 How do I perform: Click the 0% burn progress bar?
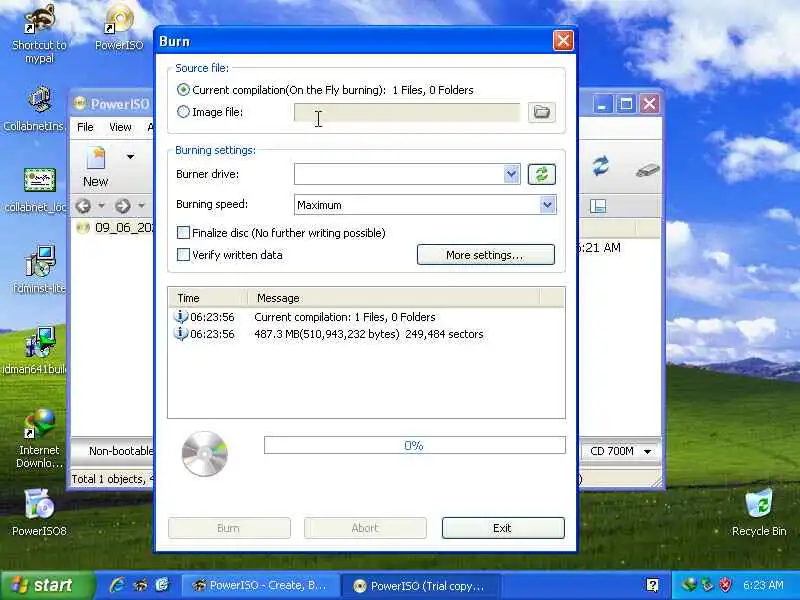[x=414, y=445]
